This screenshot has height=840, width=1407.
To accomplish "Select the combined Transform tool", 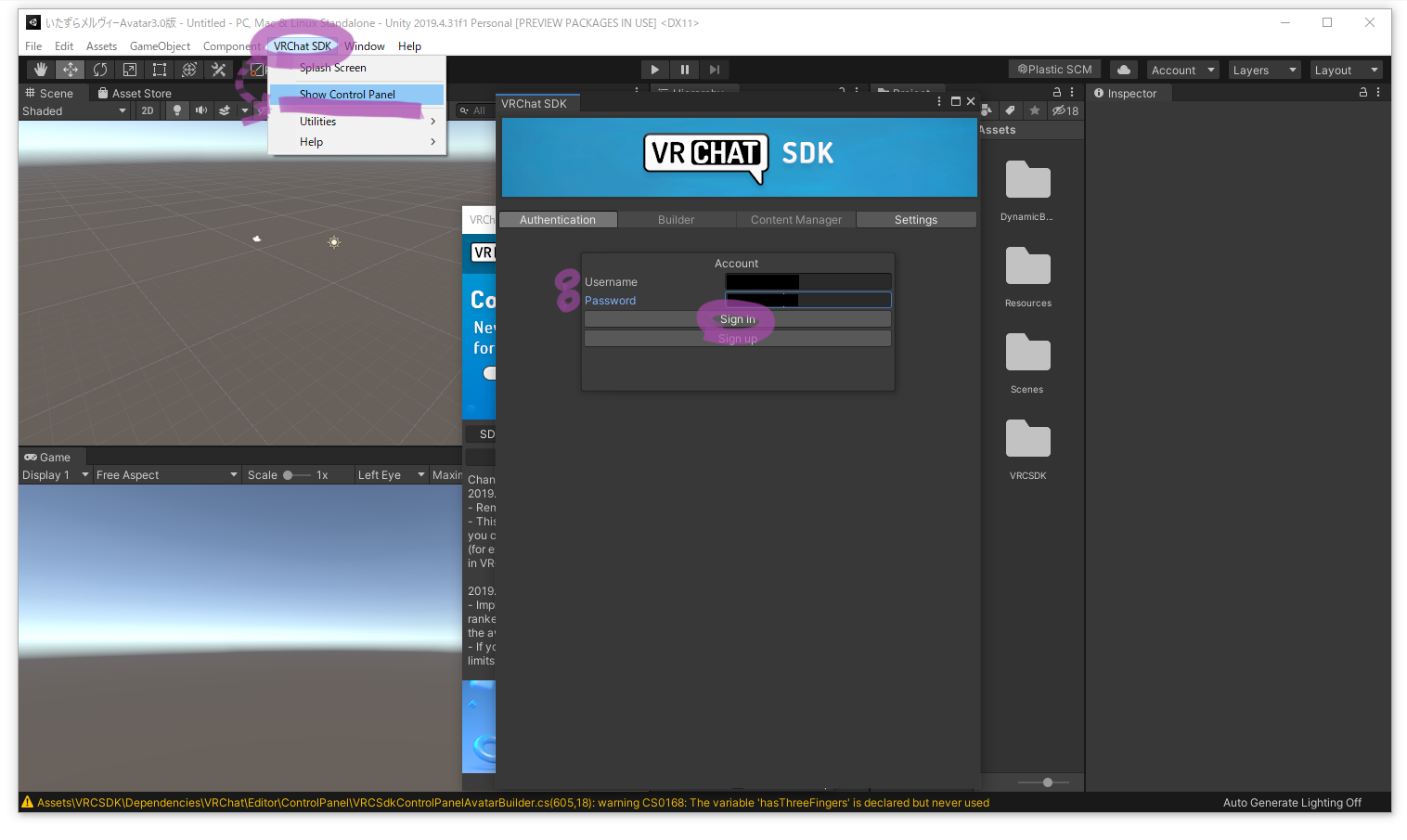I will click(x=188, y=70).
